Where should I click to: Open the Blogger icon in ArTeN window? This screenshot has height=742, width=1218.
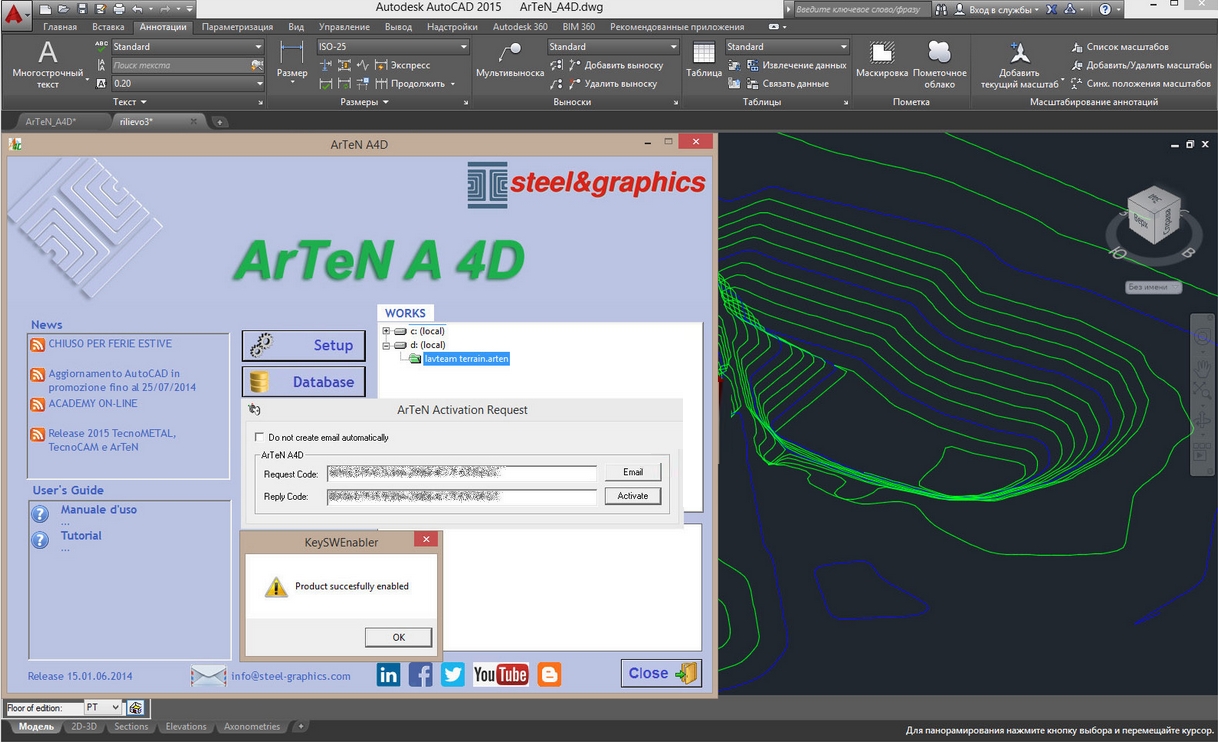coord(549,675)
